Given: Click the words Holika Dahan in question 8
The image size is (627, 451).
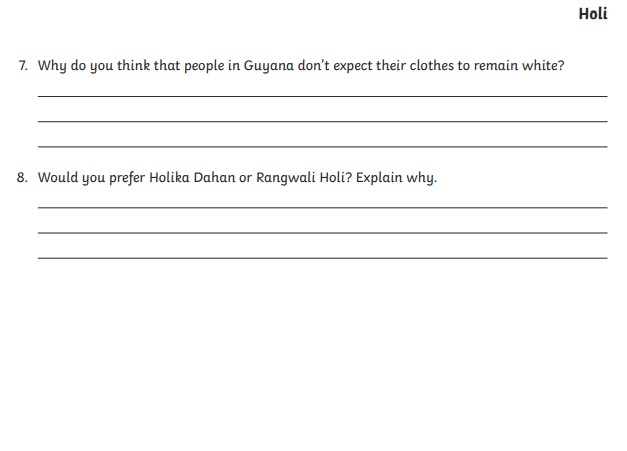Looking at the screenshot, I should click(191, 178).
